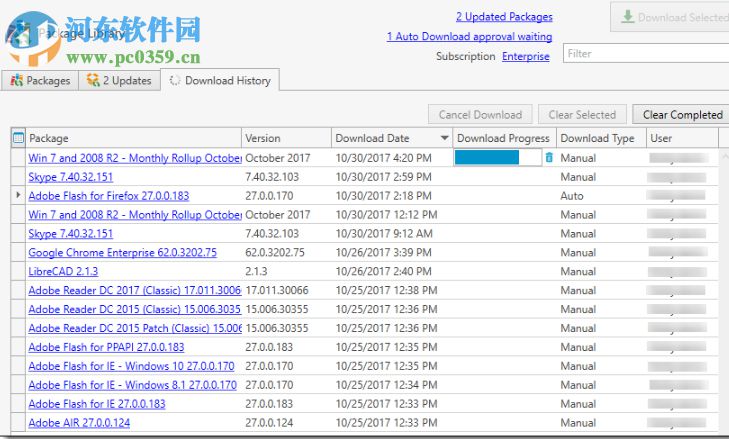The height and width of the screenshot is (439, 729).
Task: Open Win 7 Monthly Rollup link dated 4:20 PM
Action: coord(135,158)
